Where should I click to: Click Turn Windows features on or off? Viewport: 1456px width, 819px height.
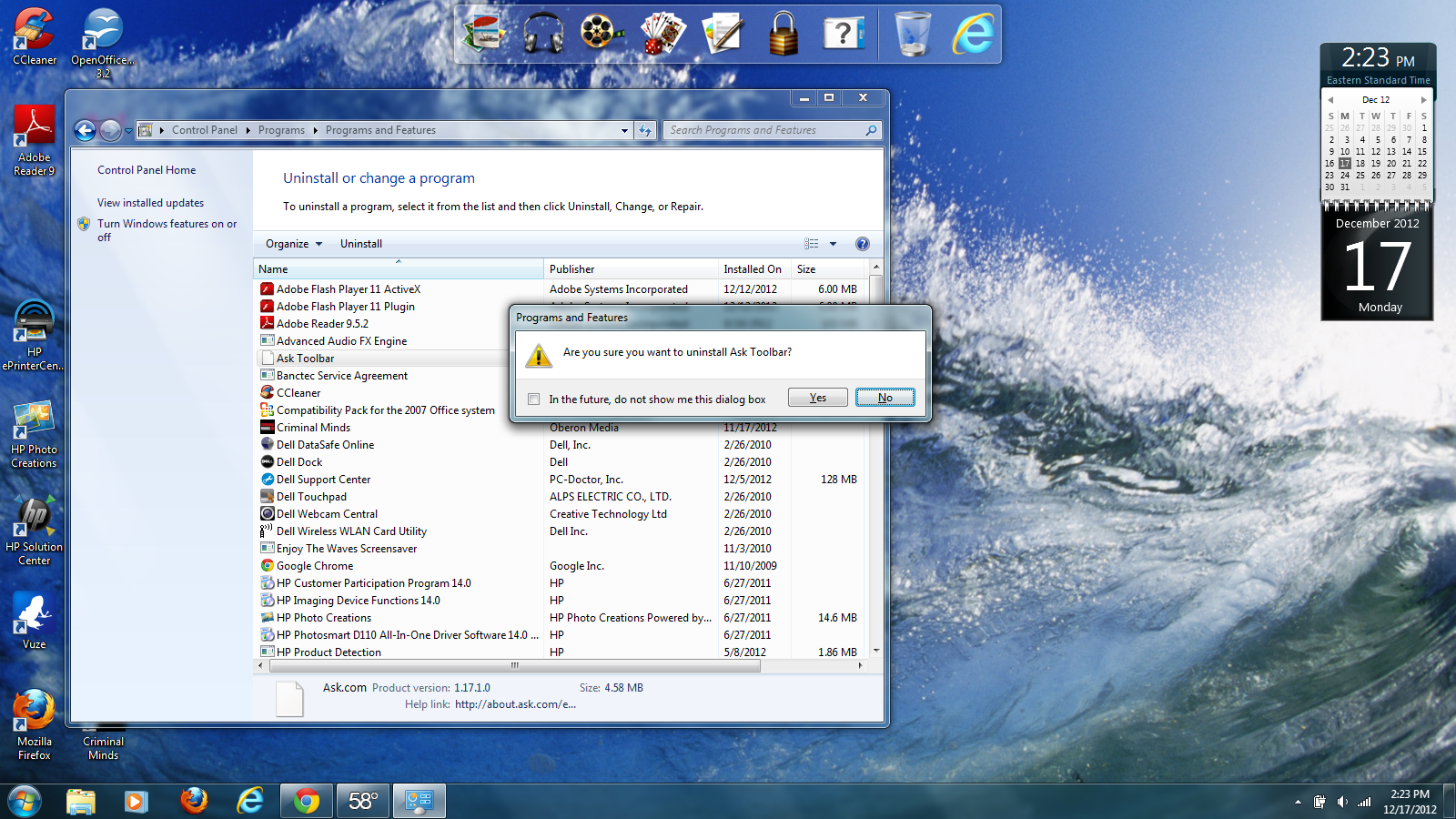167,230
